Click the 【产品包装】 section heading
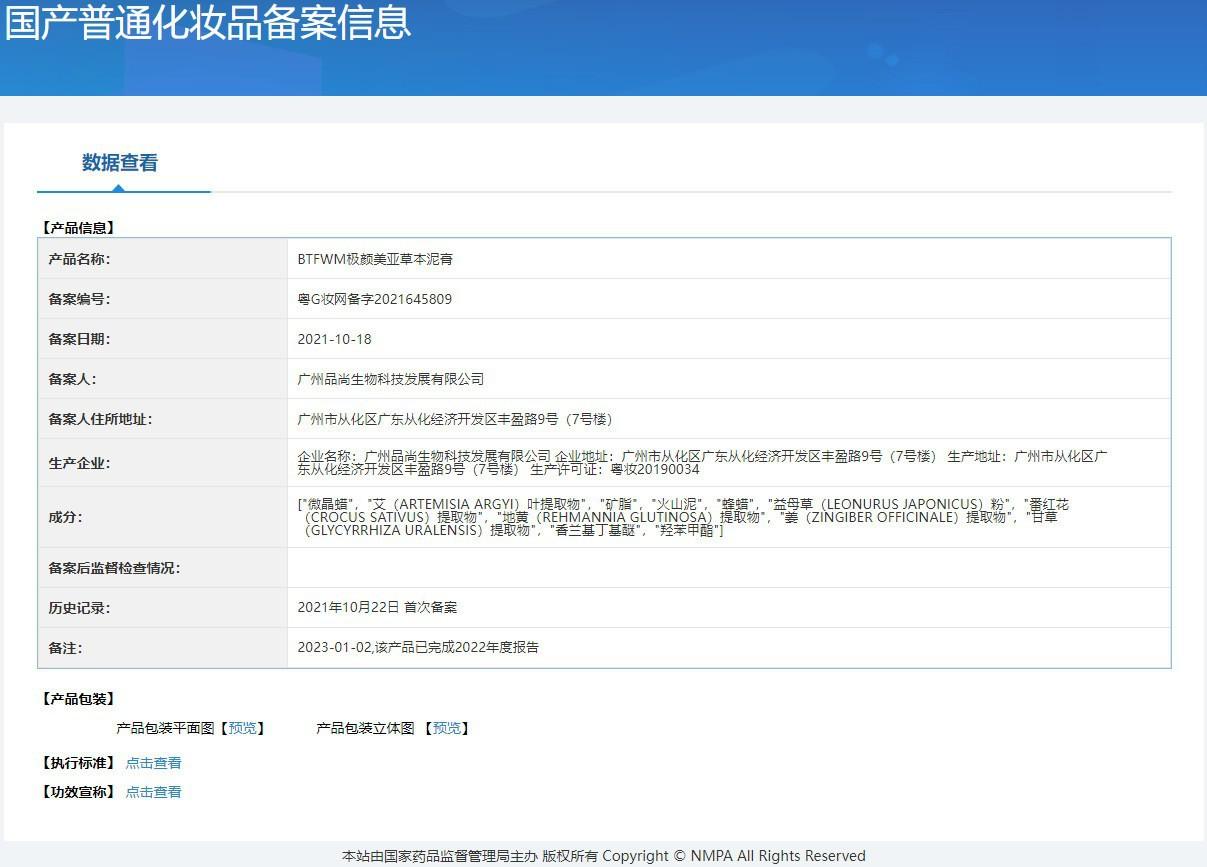Screen dimensions: 1207x867 coord(78,699)
